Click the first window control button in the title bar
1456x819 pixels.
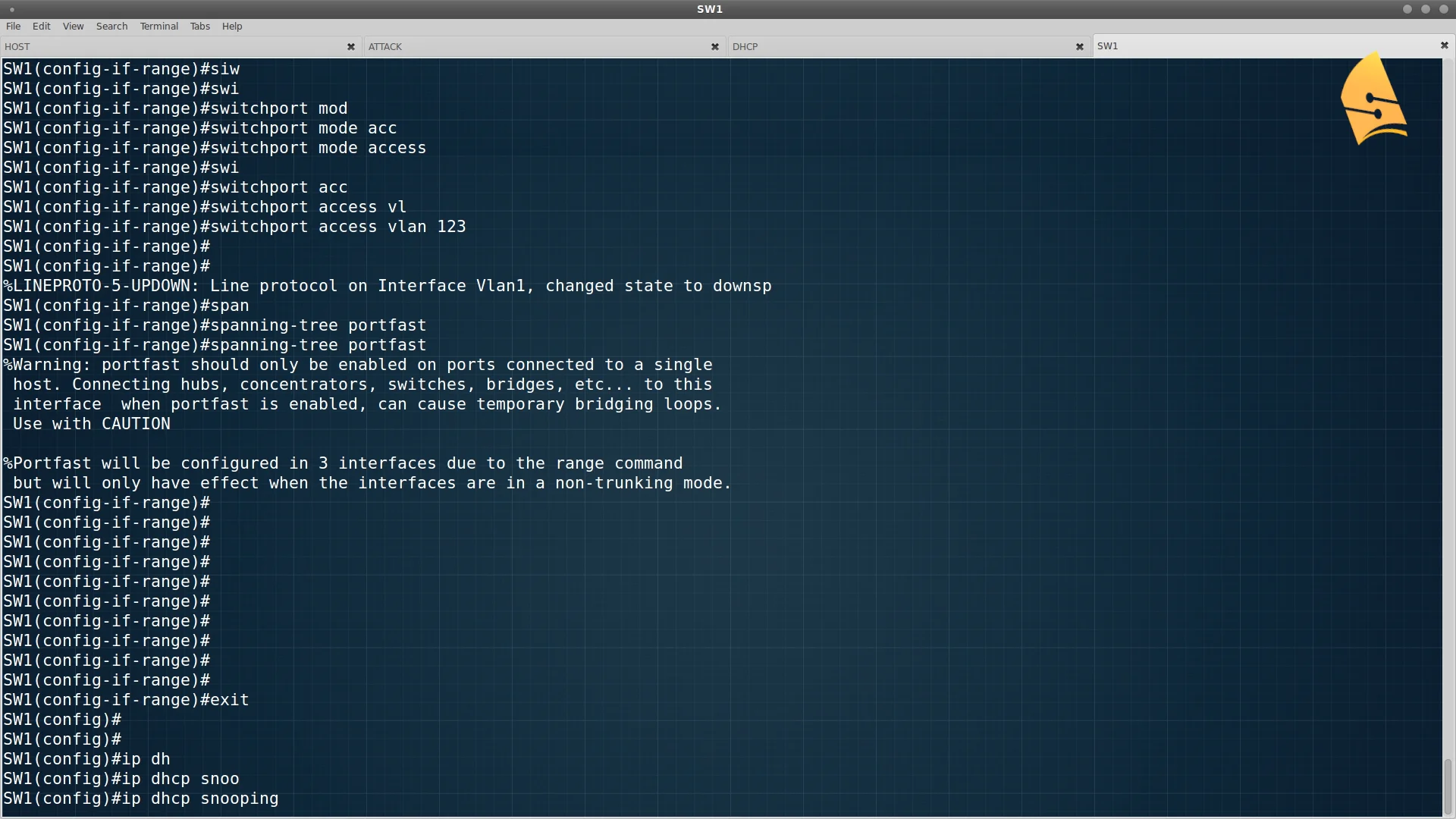click(x=1407, y=9)
